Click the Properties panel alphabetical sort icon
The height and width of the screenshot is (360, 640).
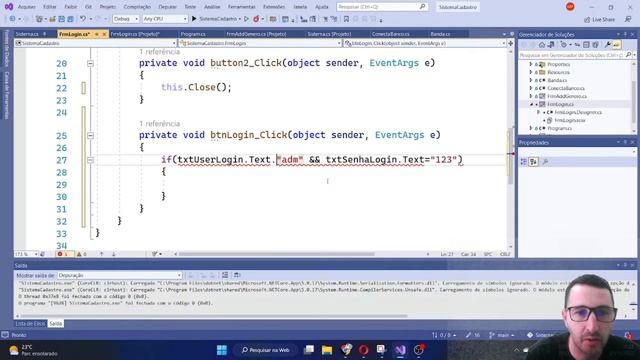(x=533, y=162)
